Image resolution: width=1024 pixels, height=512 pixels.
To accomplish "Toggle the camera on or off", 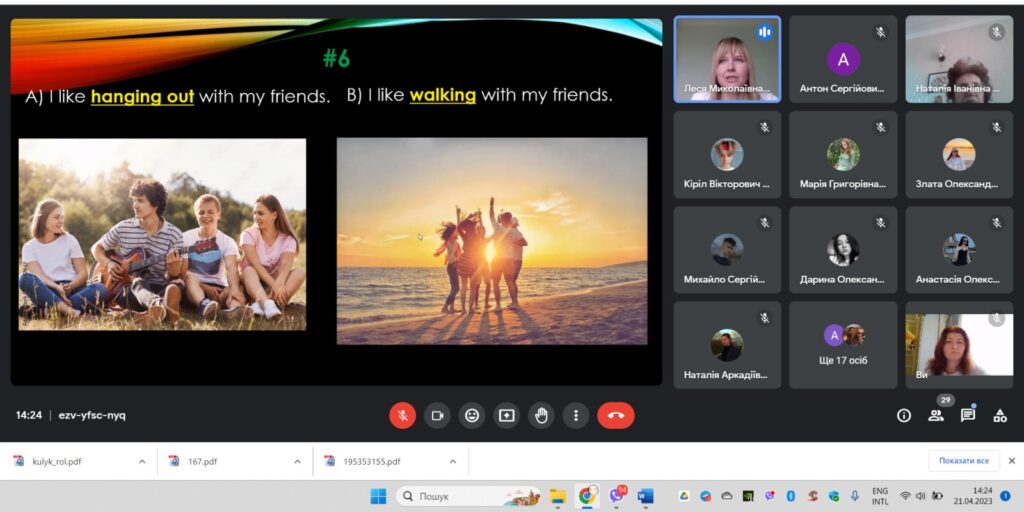I will 437,415.
